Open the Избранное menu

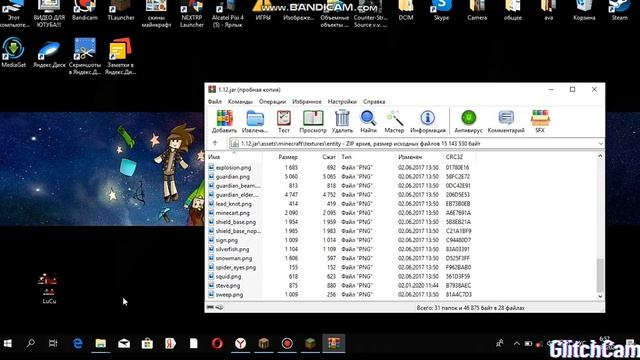[307, 102]
